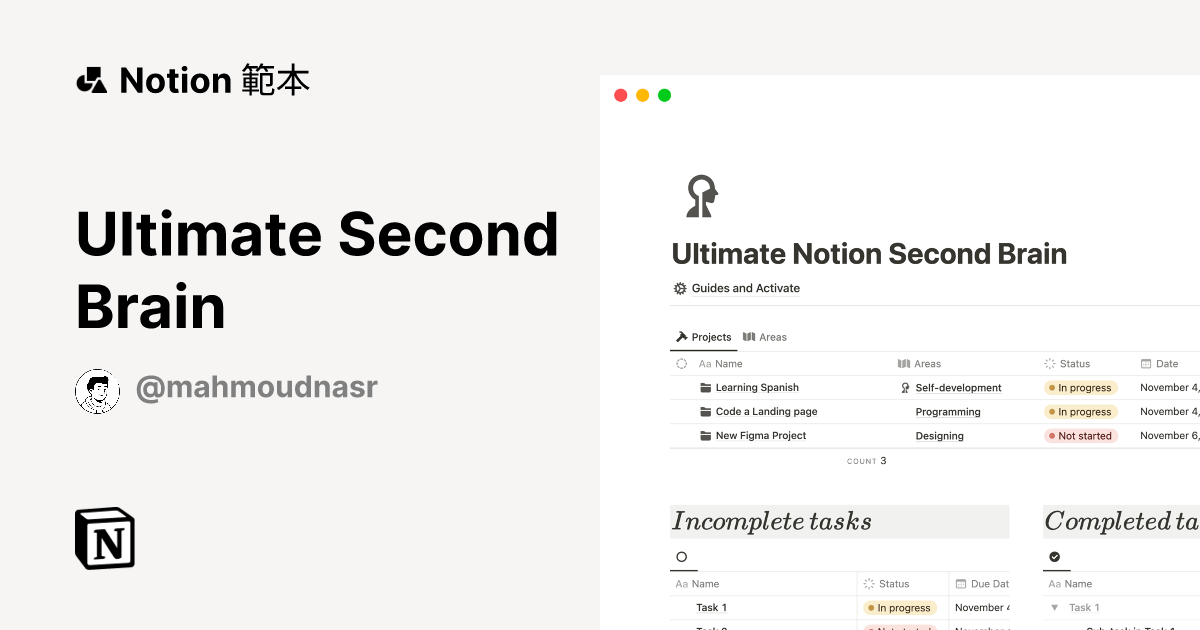The image size is (1200, 630).
Task: Click the gear icon beside Guides and Activate
Action: 679,288
